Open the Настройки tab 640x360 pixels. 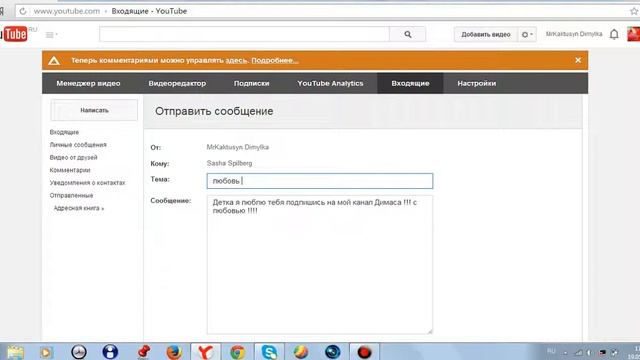[477, 83]
